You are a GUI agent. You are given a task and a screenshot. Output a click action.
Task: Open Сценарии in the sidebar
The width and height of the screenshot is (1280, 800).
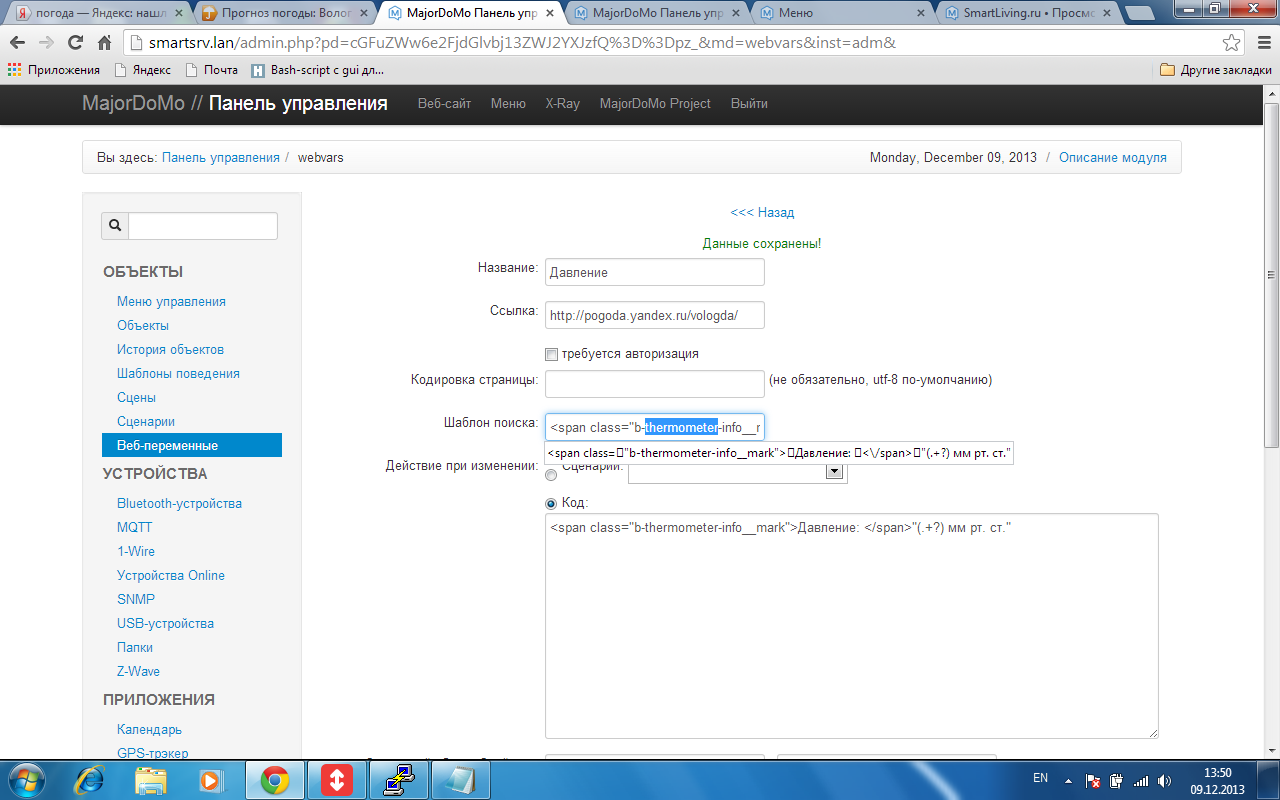coord(146,421)
